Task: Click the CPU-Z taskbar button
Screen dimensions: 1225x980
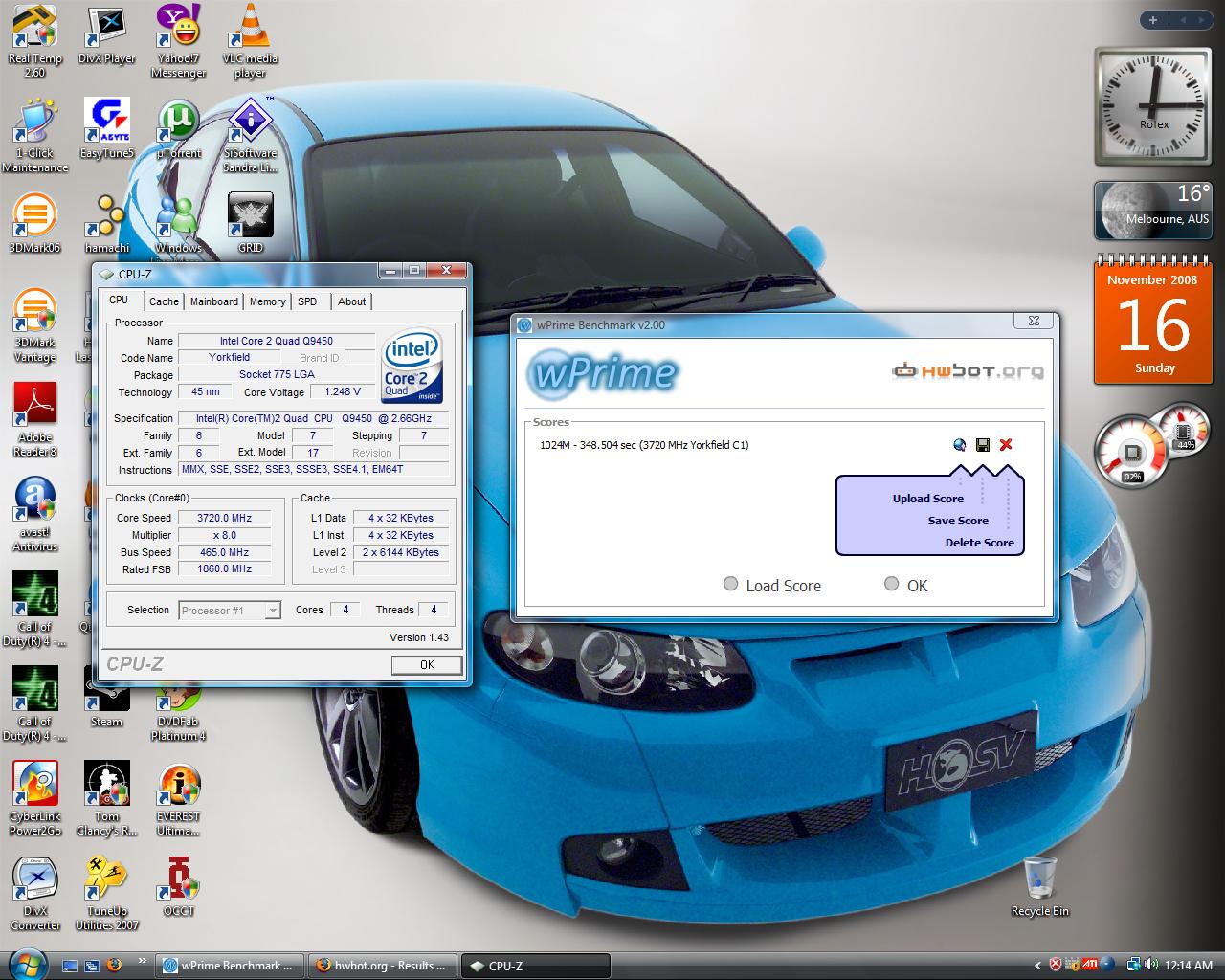Action: (x=536, y=966)
